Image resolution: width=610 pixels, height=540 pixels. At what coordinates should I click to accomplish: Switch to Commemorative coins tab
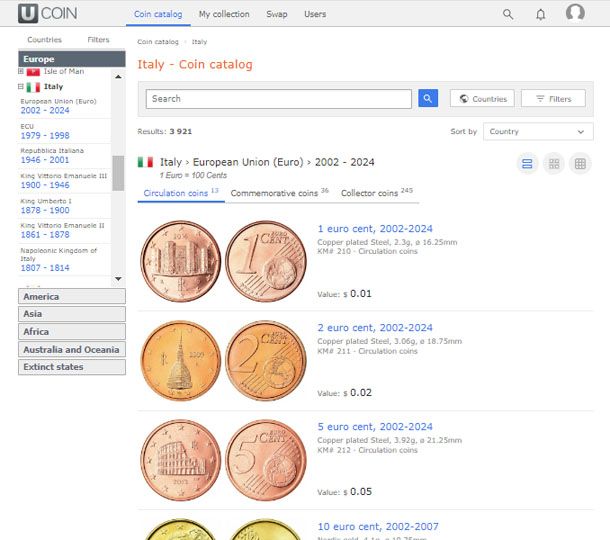click(279, 193)
